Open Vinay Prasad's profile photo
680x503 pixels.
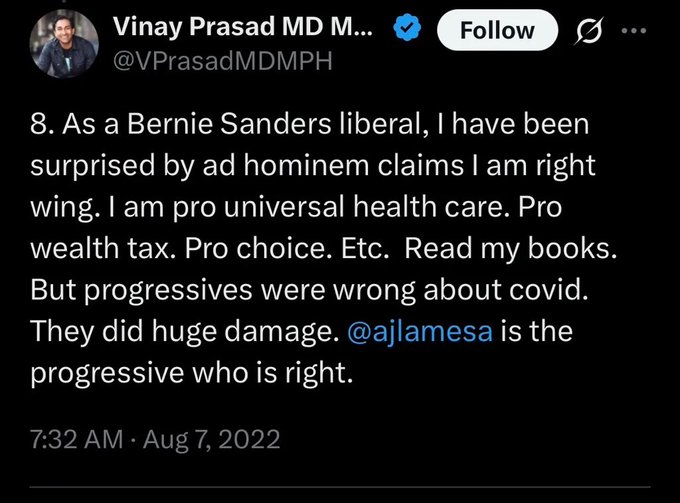[x=64, y=43]
